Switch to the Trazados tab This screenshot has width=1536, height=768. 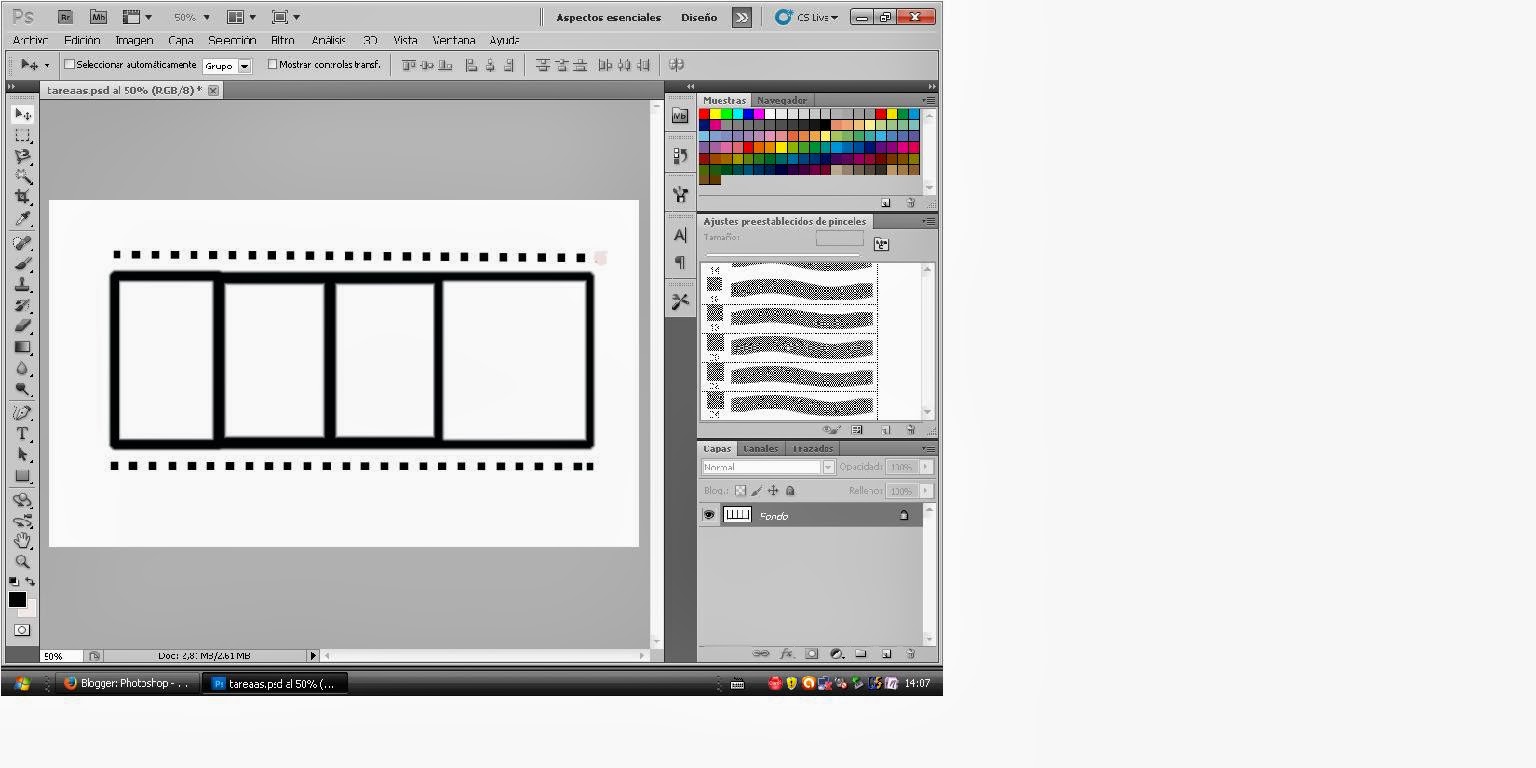[813, 448]
